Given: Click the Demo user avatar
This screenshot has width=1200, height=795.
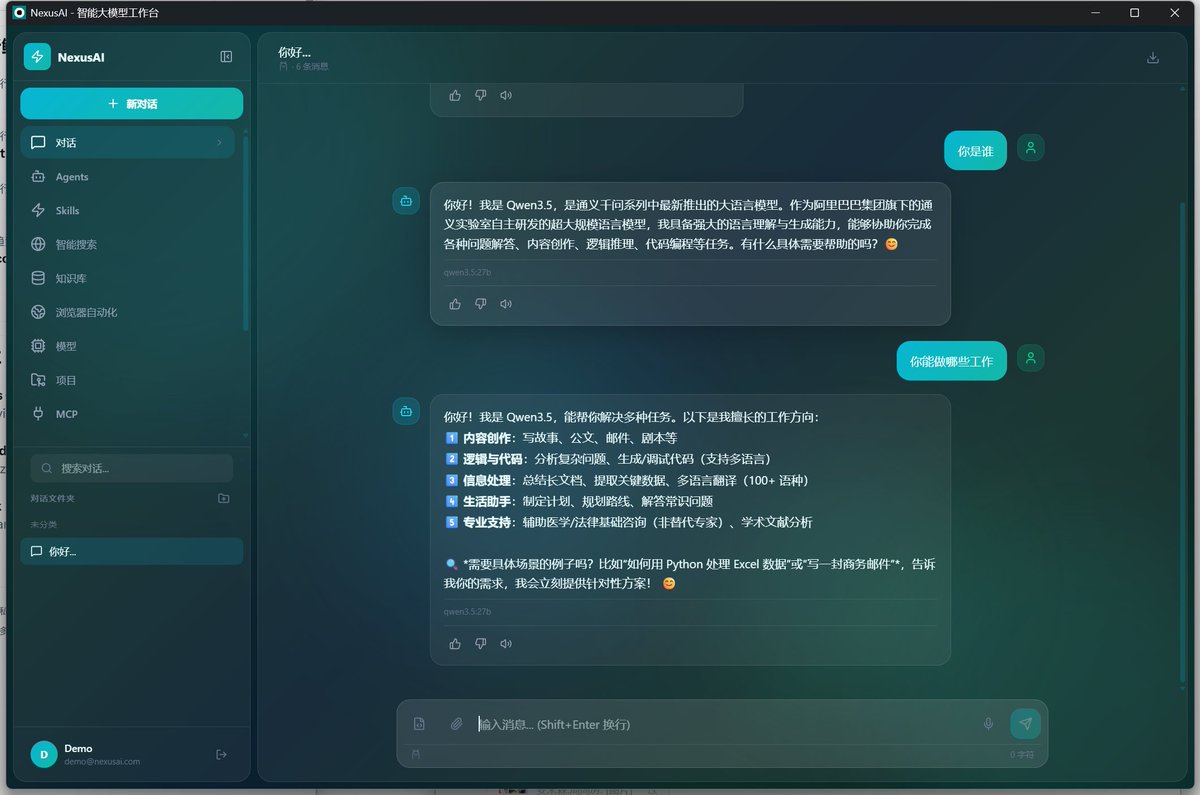Looking at the screenshot, I should (x=44, y=754).
